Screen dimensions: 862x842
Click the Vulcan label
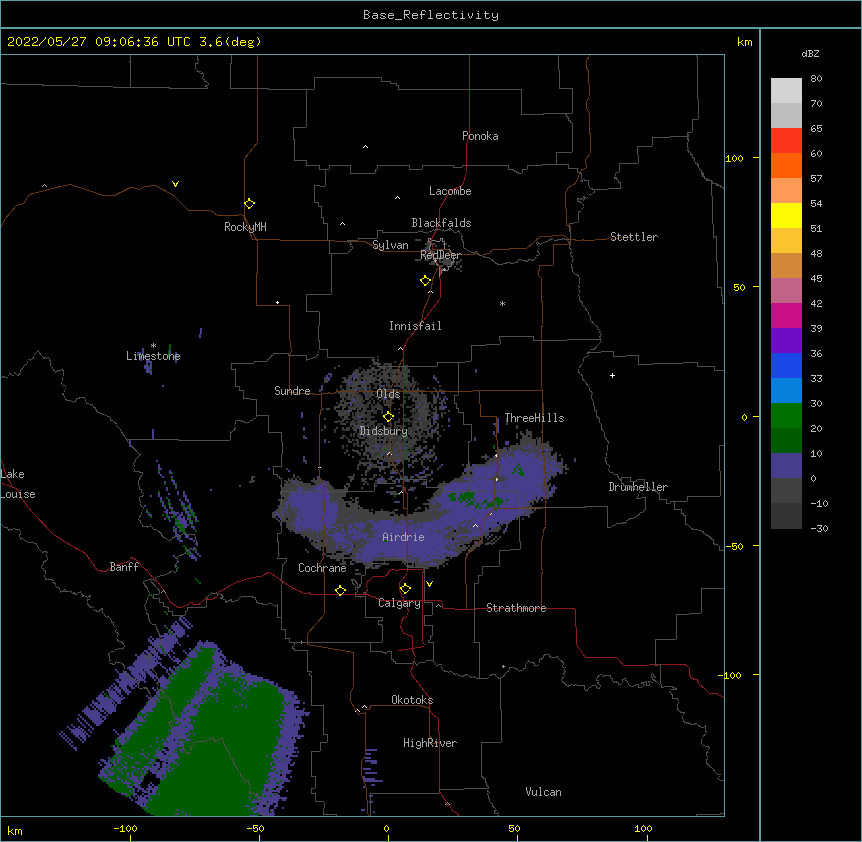543,792
